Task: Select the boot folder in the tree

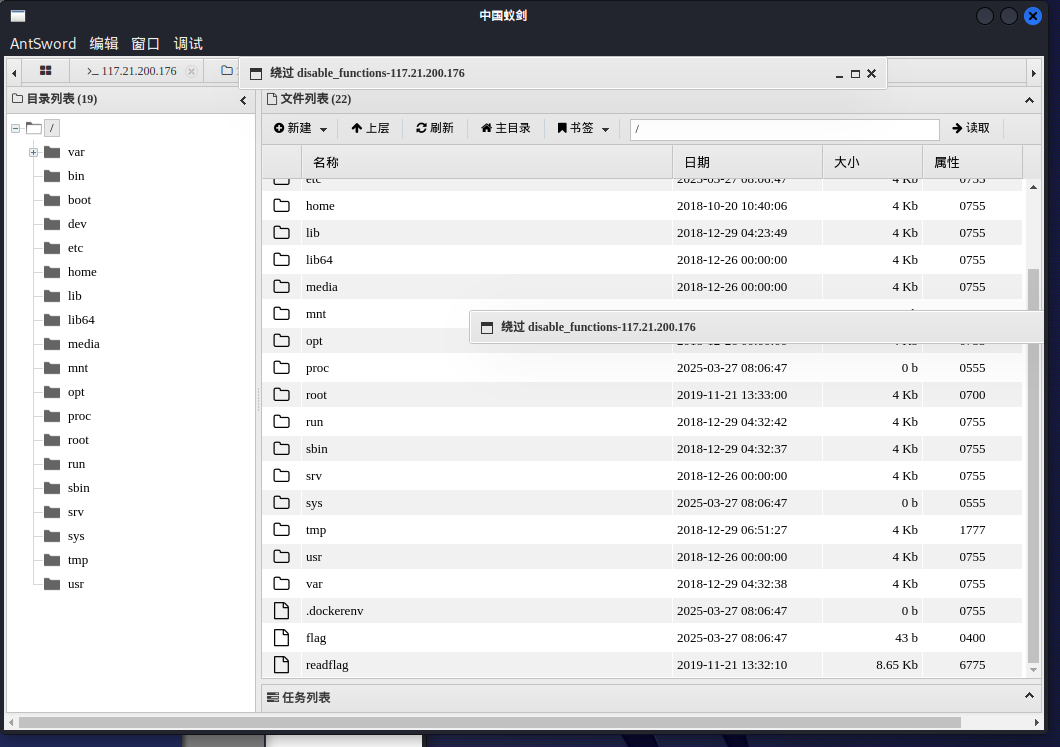Action: click(x=79, y=200)
